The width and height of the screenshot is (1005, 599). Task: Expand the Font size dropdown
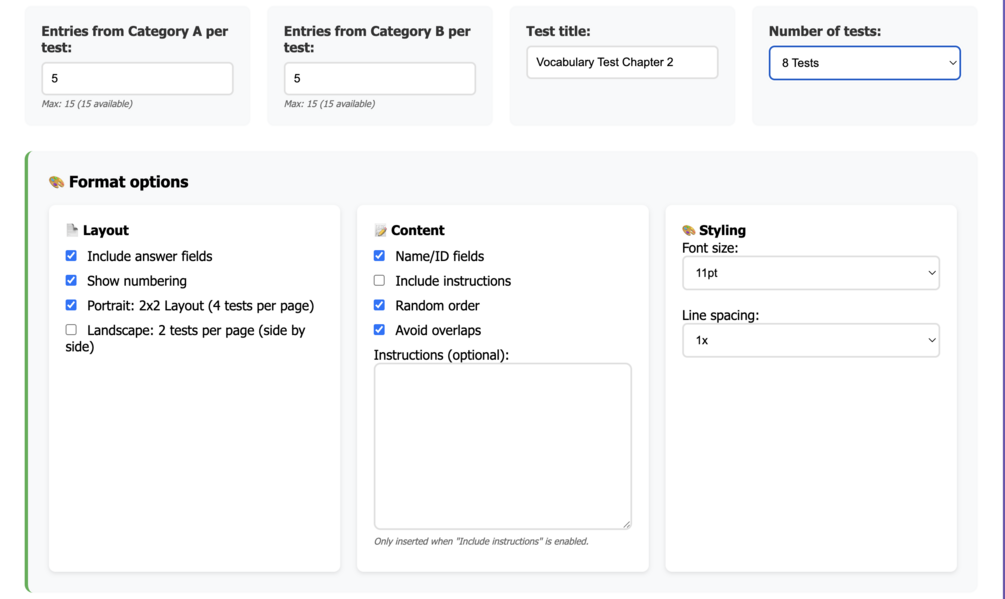[x=810, y=273]
